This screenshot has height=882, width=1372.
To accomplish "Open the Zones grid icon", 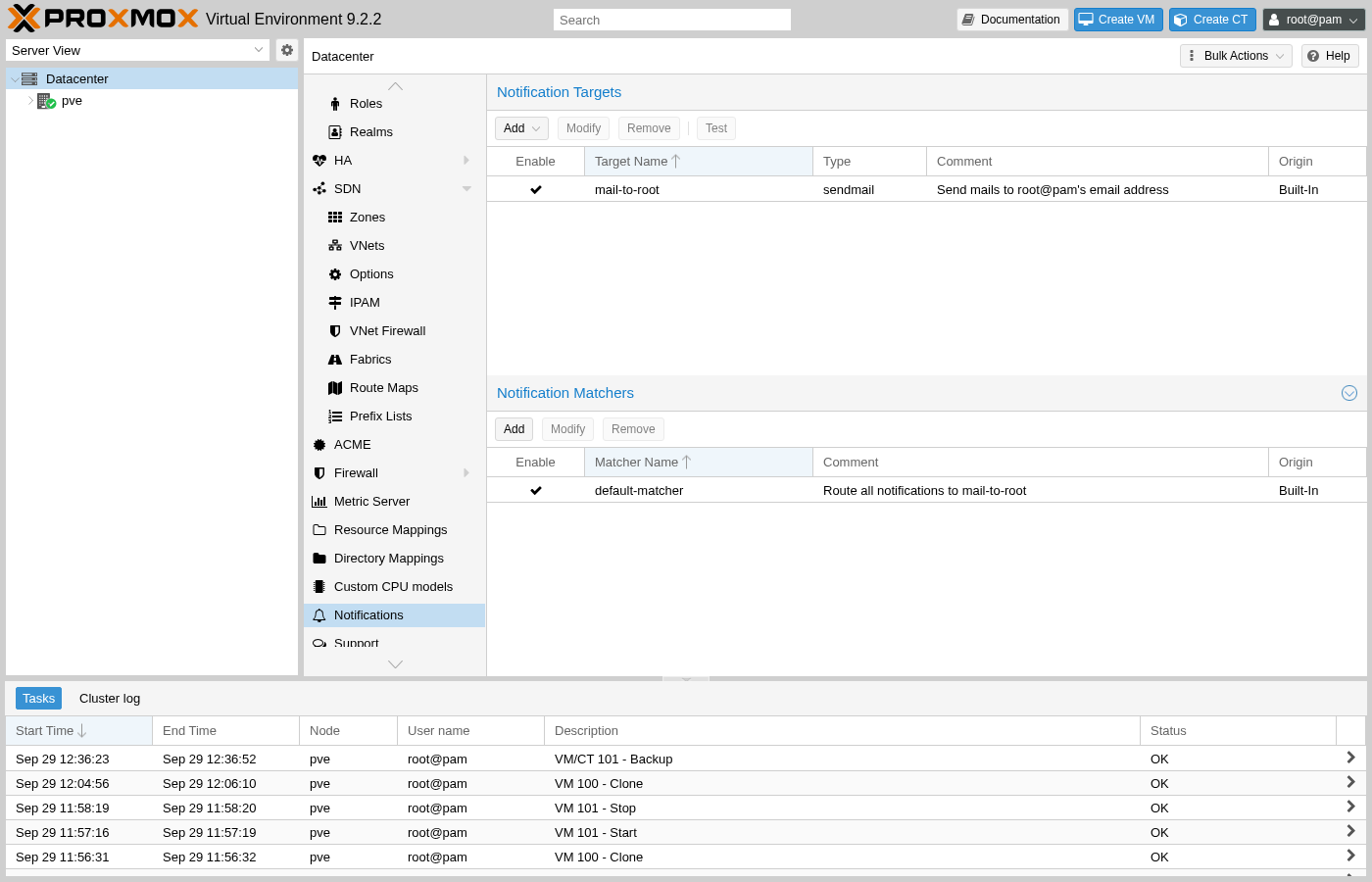I will (335, 218).
